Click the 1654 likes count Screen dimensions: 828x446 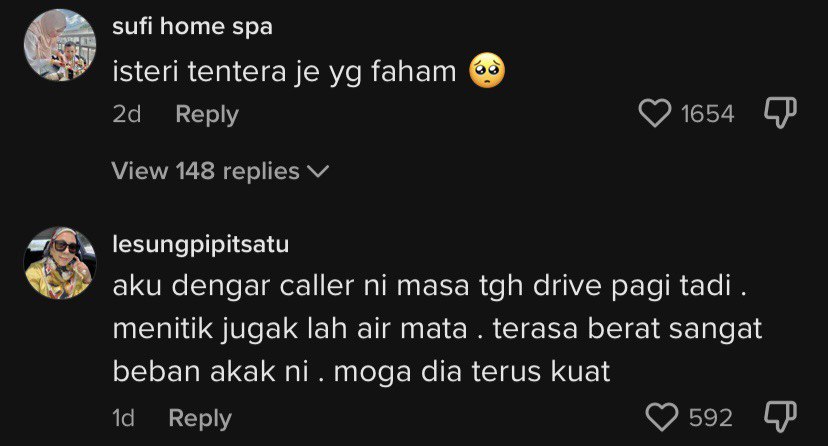tap(707, 114)
